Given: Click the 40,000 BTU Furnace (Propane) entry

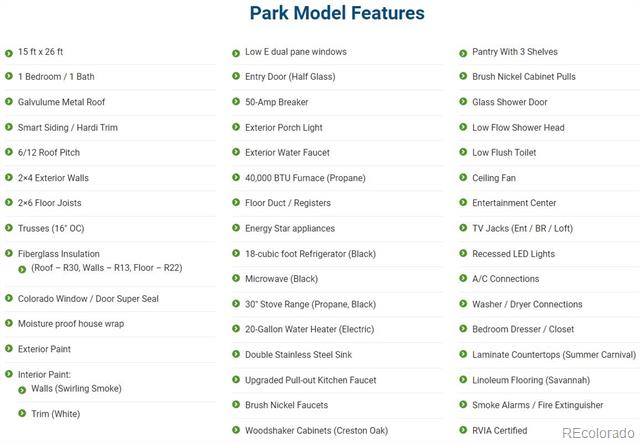Looking at the screenshot, I should (x=305, y=178).
